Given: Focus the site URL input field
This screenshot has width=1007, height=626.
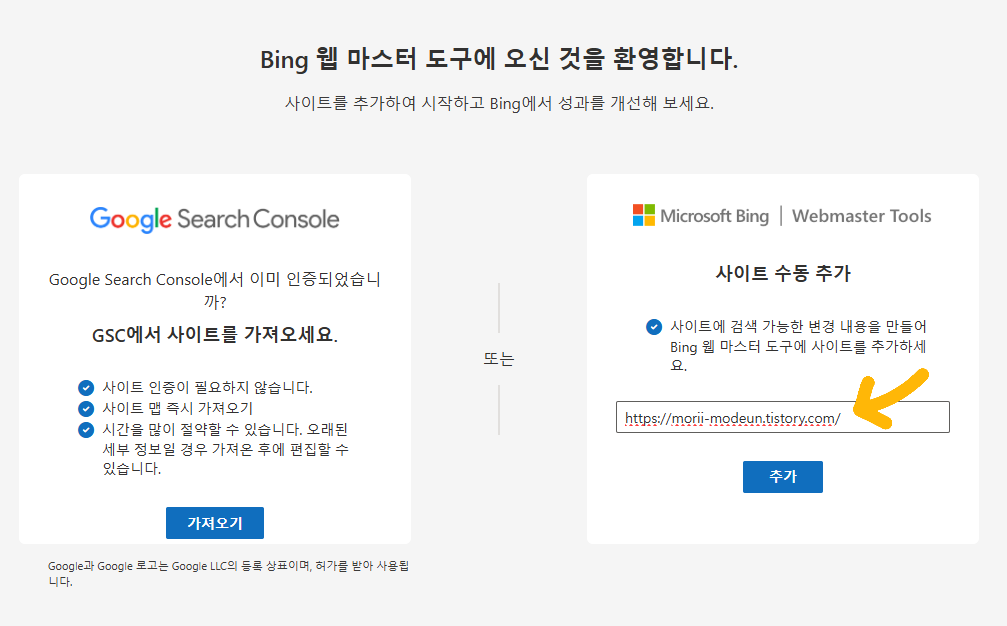Looking at the screenshot, I should (x=782, y=417).
